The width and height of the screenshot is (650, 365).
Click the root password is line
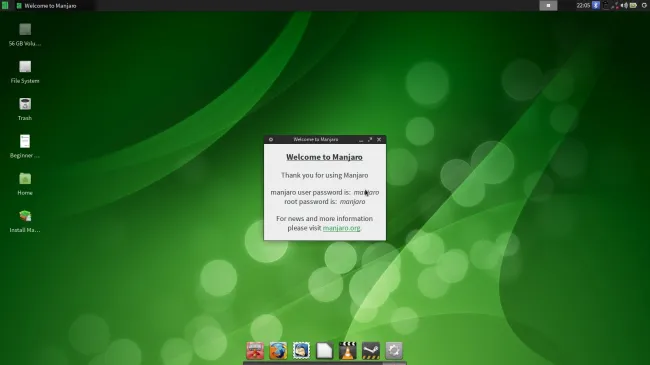[x=325, y=202]
